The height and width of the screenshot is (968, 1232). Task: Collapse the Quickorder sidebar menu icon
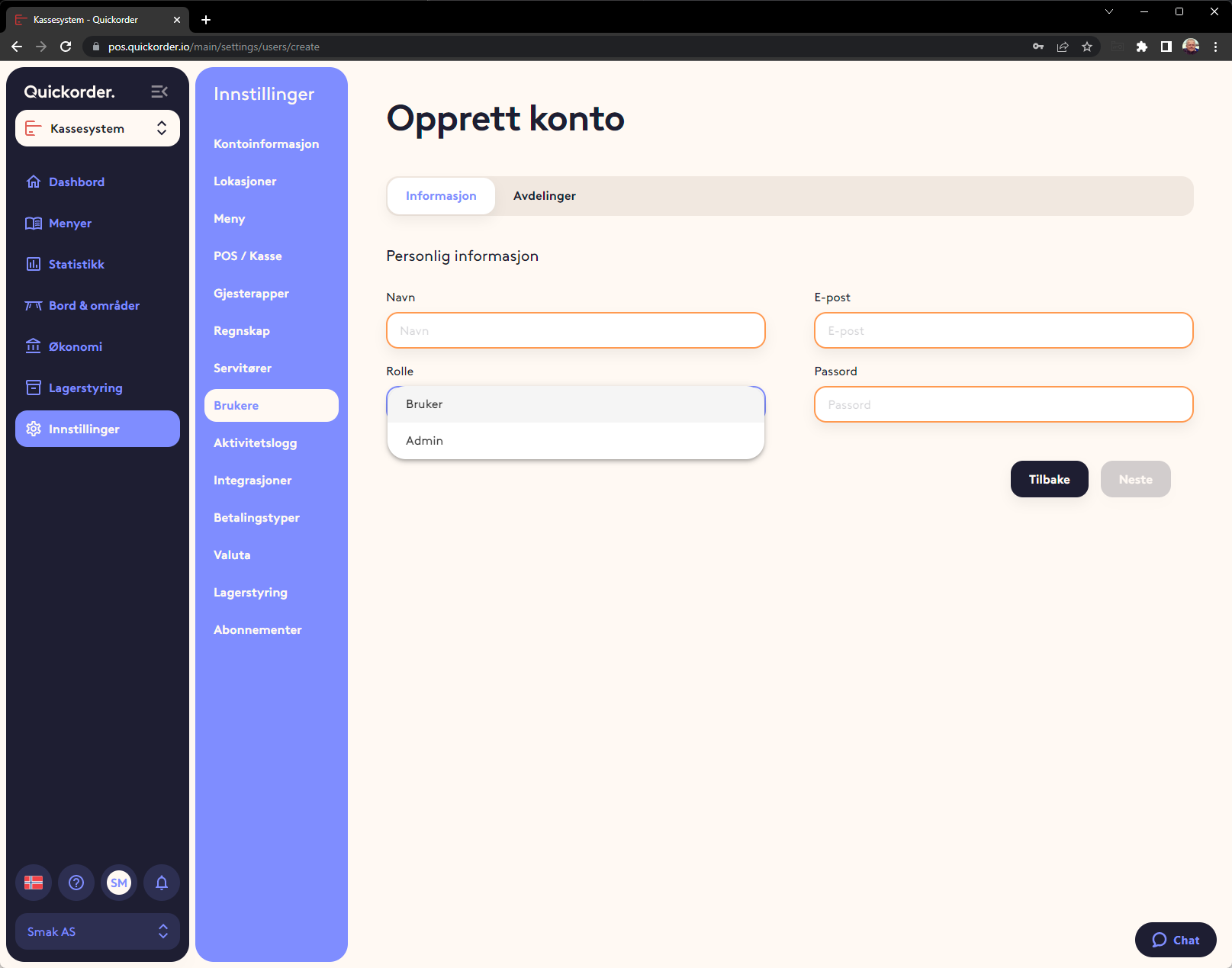(159, 92)
